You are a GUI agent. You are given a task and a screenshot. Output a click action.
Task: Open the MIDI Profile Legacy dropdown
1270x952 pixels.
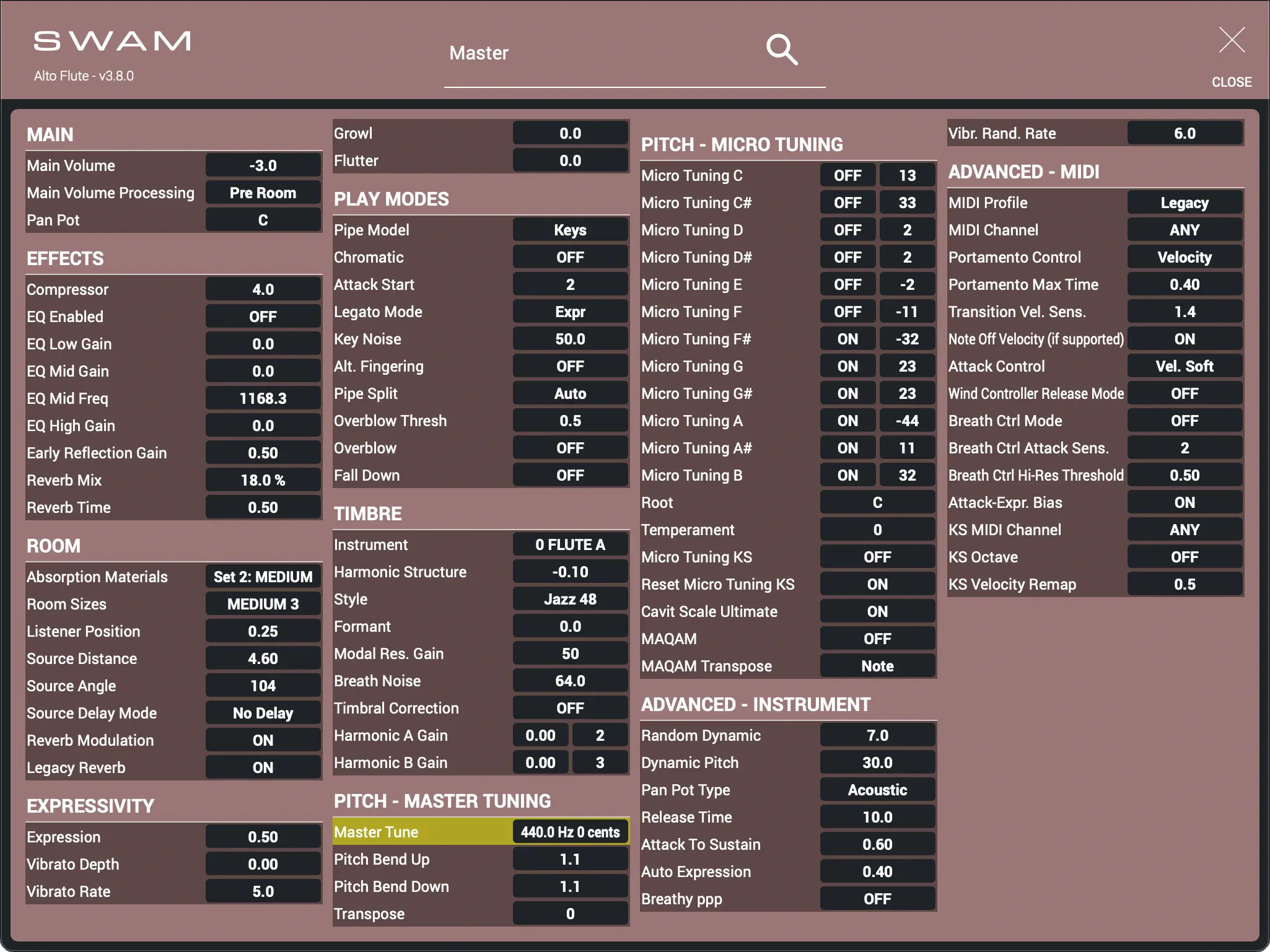pyautogui.click(x=1184, y=203)
